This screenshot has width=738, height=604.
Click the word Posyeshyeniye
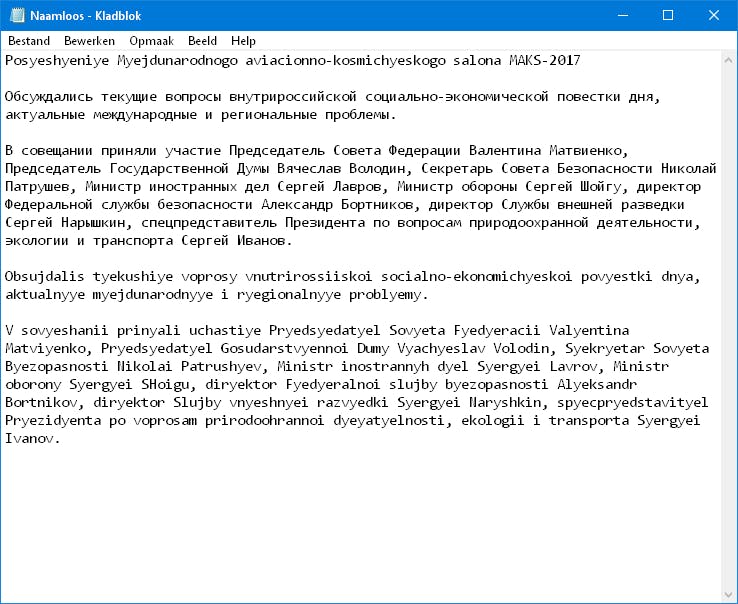click(x=57, y=60)
